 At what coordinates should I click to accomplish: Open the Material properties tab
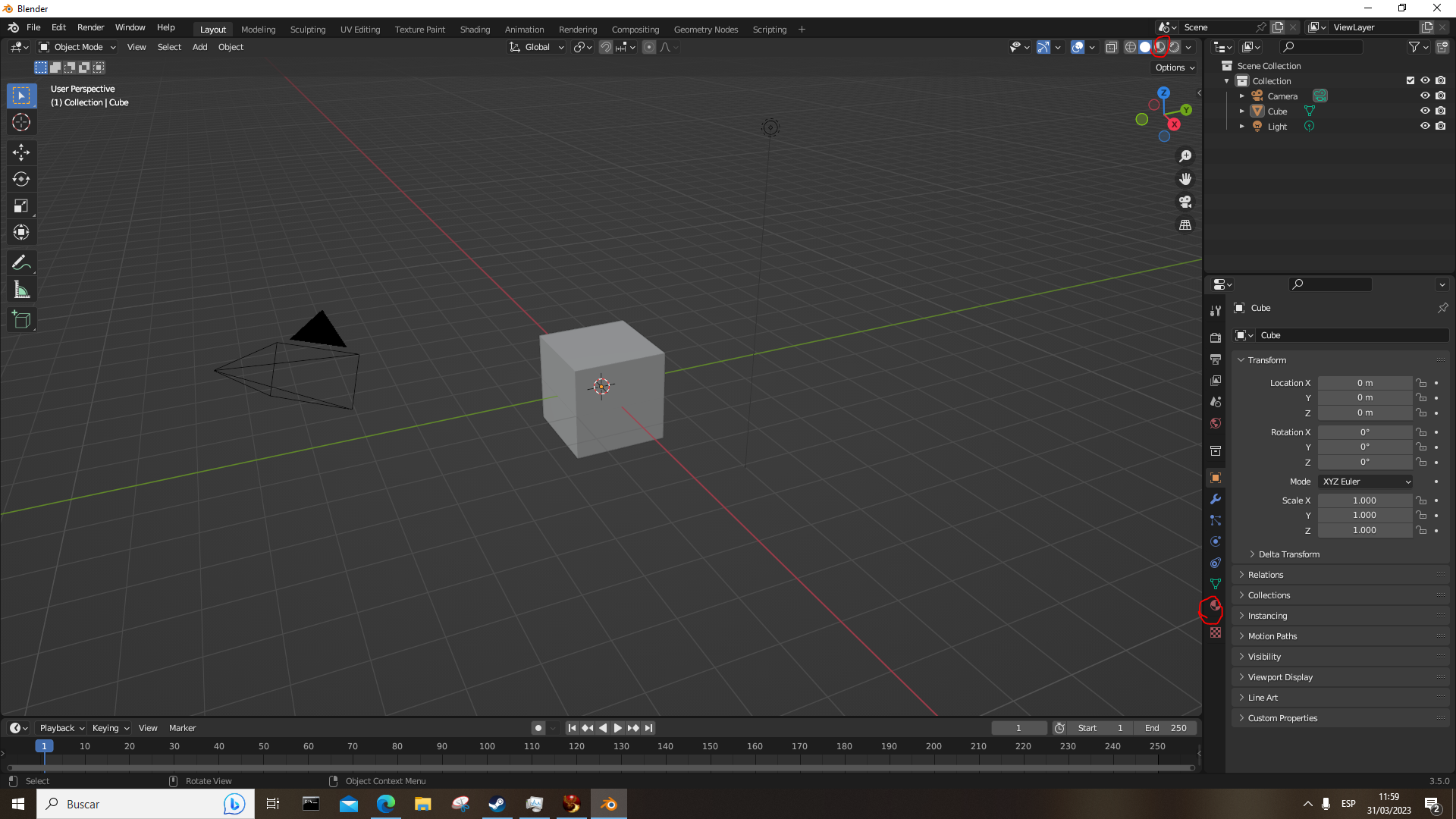point(1215,605)
